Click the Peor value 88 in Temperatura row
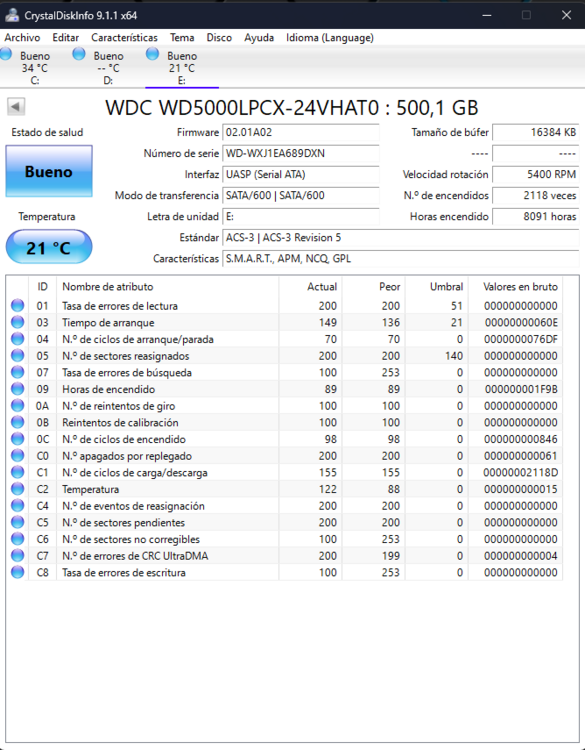 point(394,489)
